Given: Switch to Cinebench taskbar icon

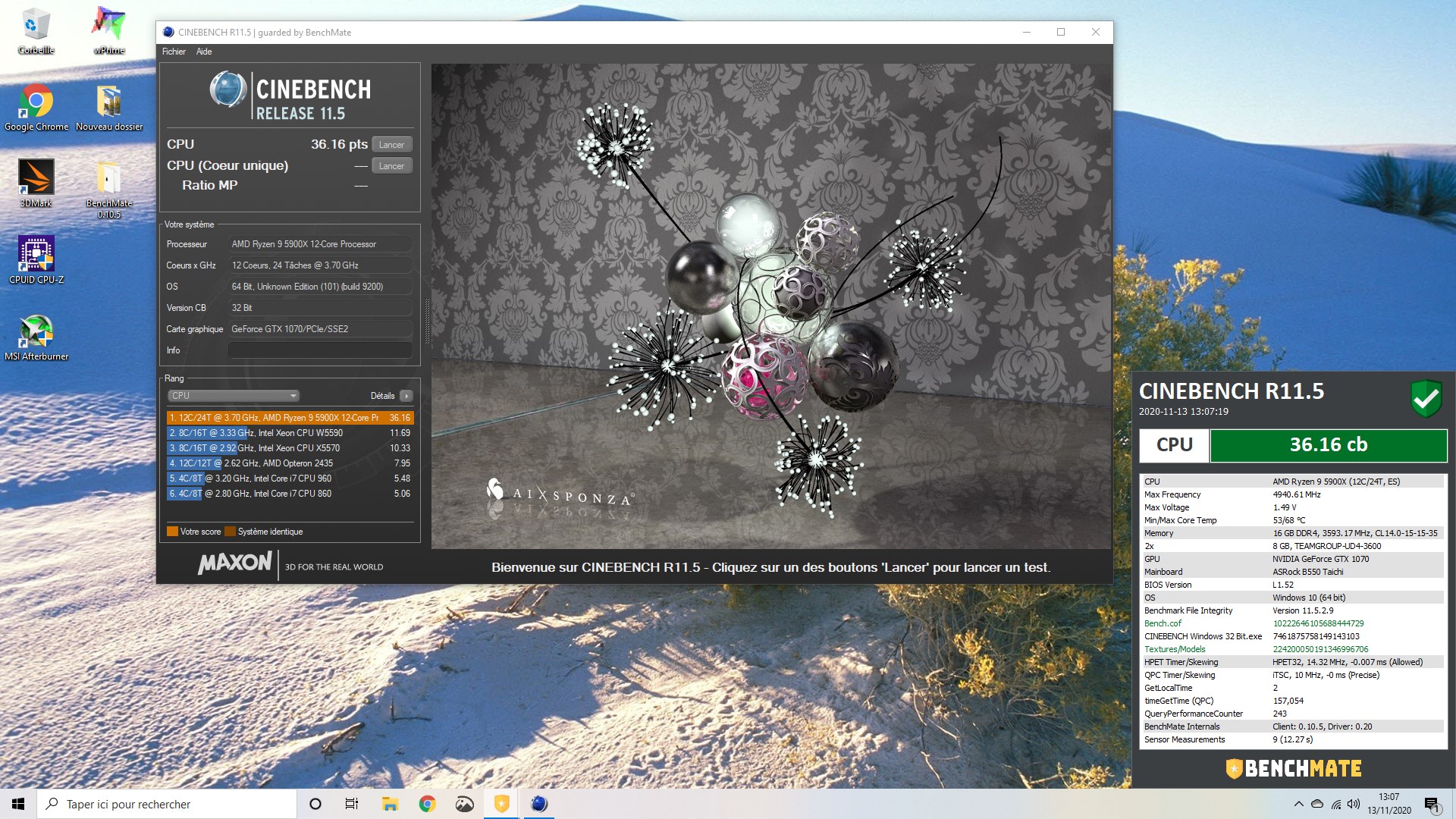Looking at the screenshot, I should (x=538, y=804).
